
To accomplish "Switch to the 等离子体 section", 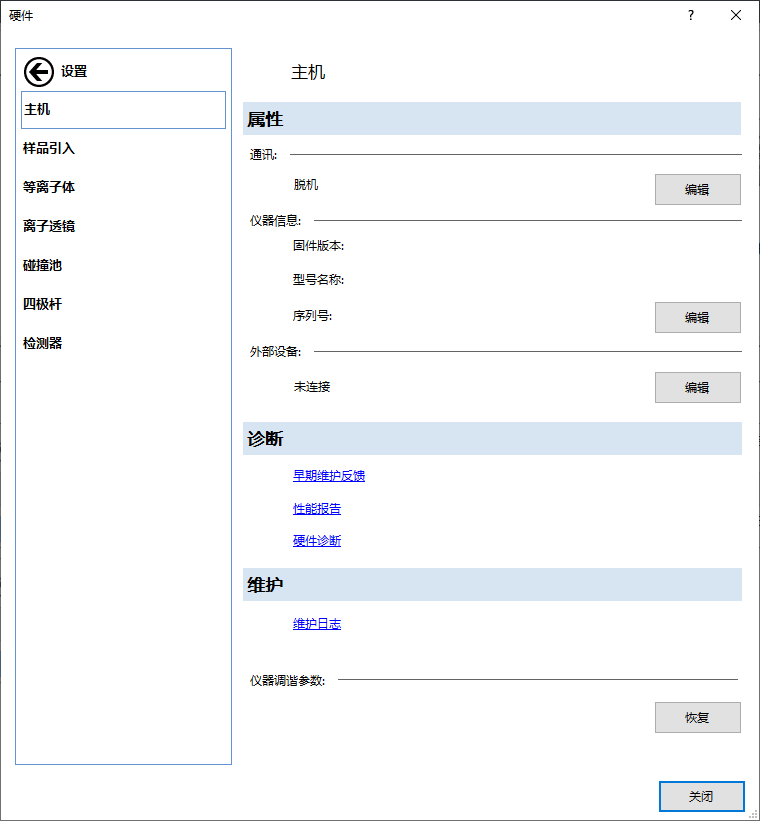I will (49, 187).
